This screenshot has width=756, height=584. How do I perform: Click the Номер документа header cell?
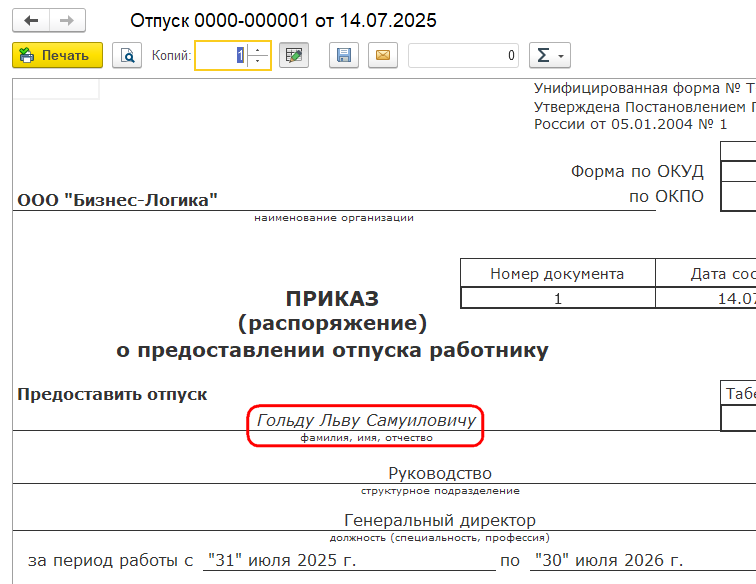click(x=557, y=273)
